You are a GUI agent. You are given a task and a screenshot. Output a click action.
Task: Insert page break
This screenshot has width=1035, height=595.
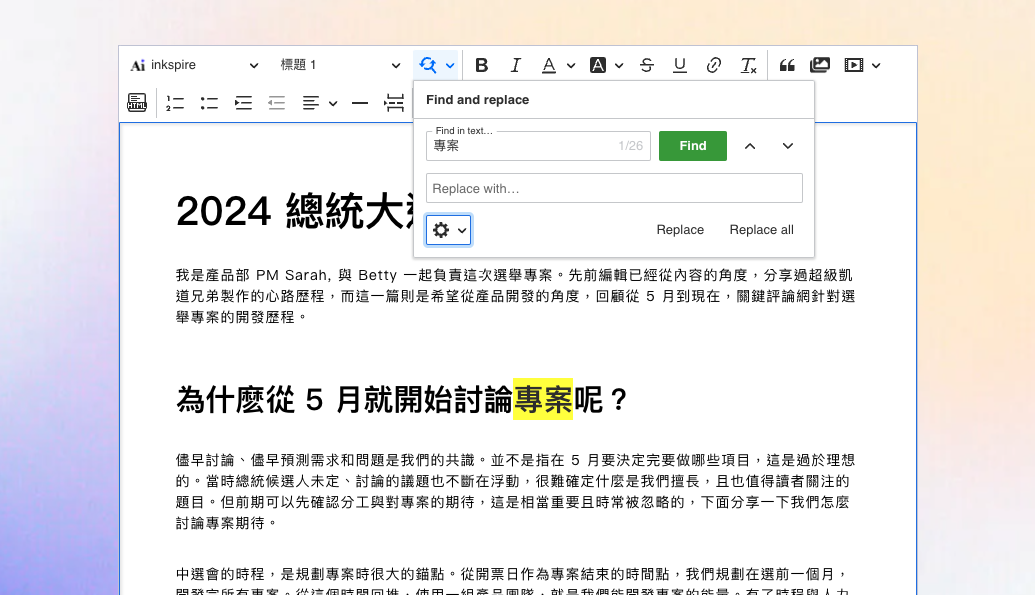click(x=393, y=103)
